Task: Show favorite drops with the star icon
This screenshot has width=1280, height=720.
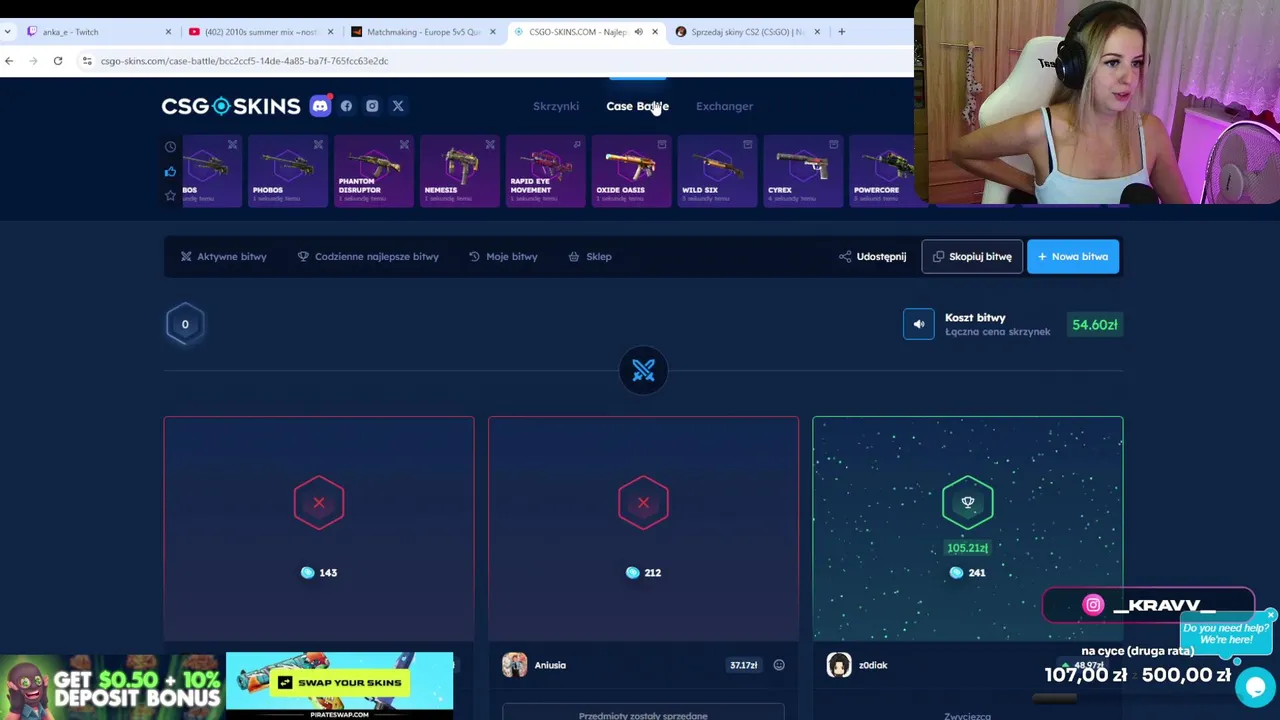Action: (x=170, y=196)
